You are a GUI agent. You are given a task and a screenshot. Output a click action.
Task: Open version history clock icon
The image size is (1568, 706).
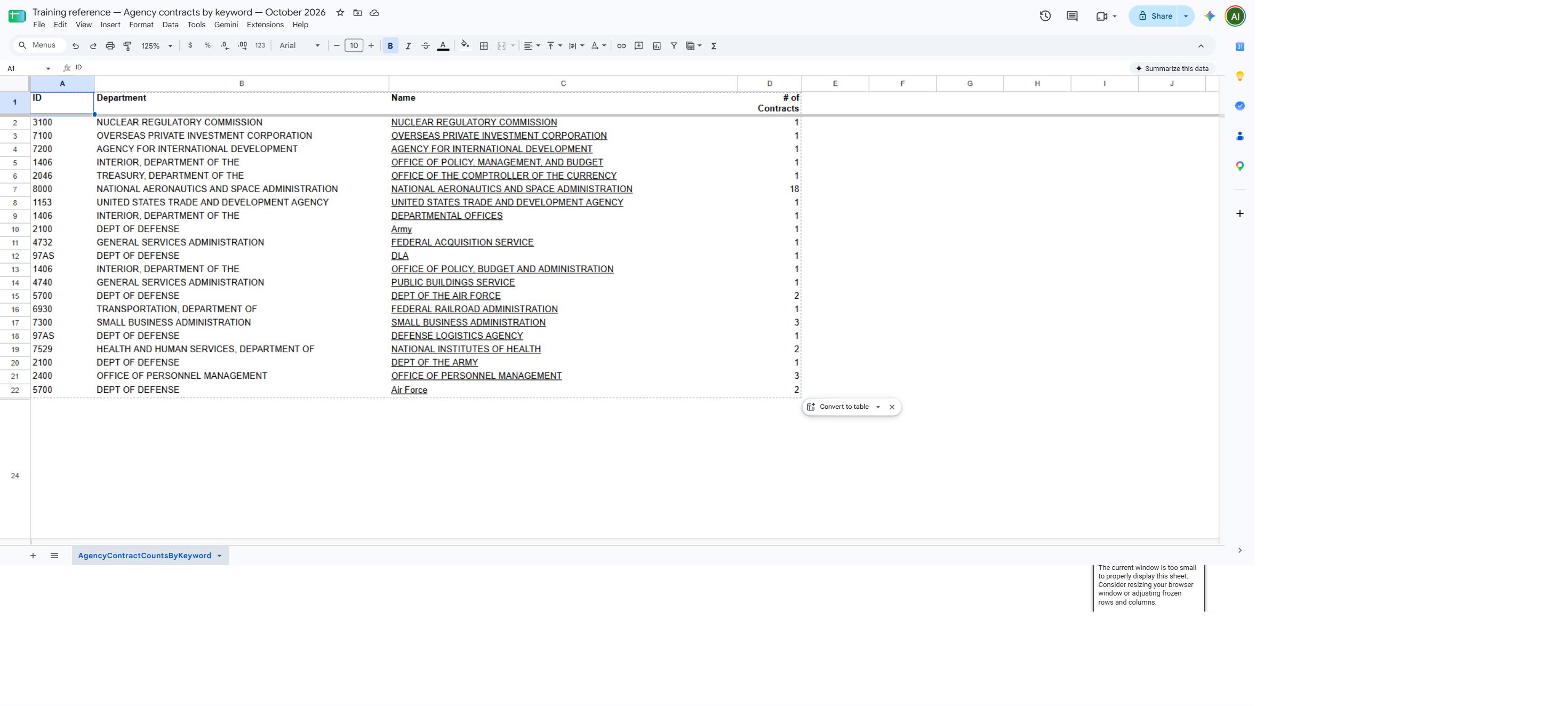[1045, 17]
